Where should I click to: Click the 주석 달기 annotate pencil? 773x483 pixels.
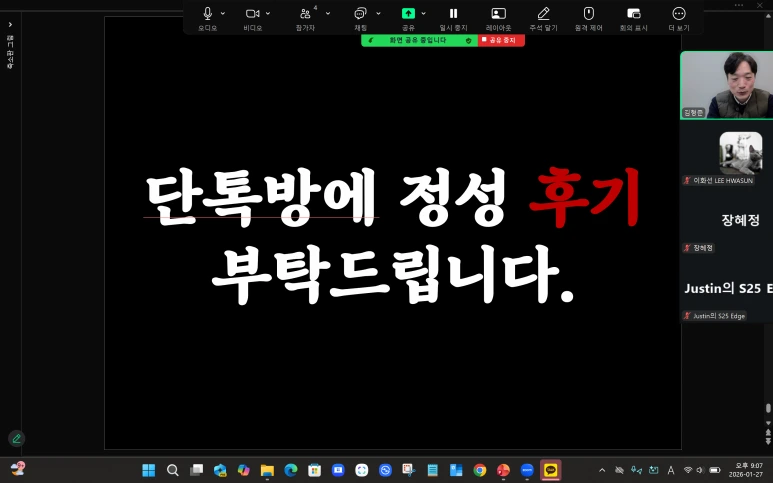click(x=543, y=13)
